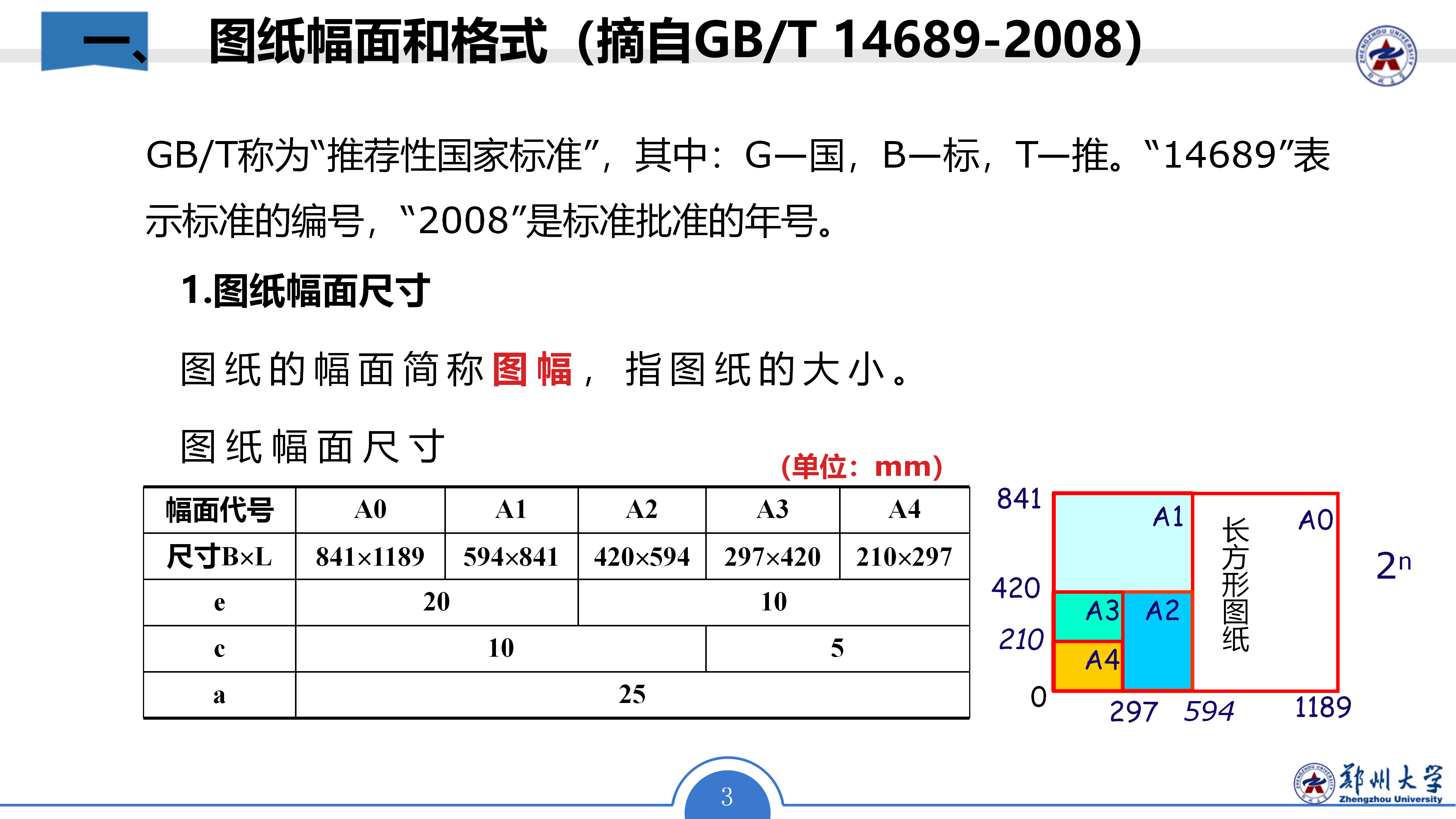This screenshot has height=819, width=1456.
Task: Click the red highlighted 图幅 text
Action: pos(532,369)
